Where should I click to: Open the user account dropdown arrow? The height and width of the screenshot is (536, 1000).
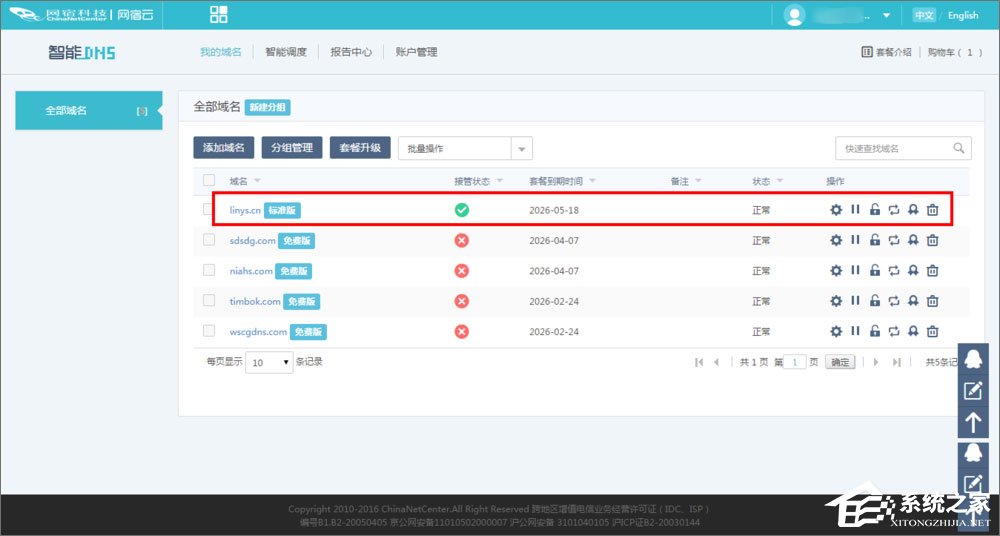point(886,16)
